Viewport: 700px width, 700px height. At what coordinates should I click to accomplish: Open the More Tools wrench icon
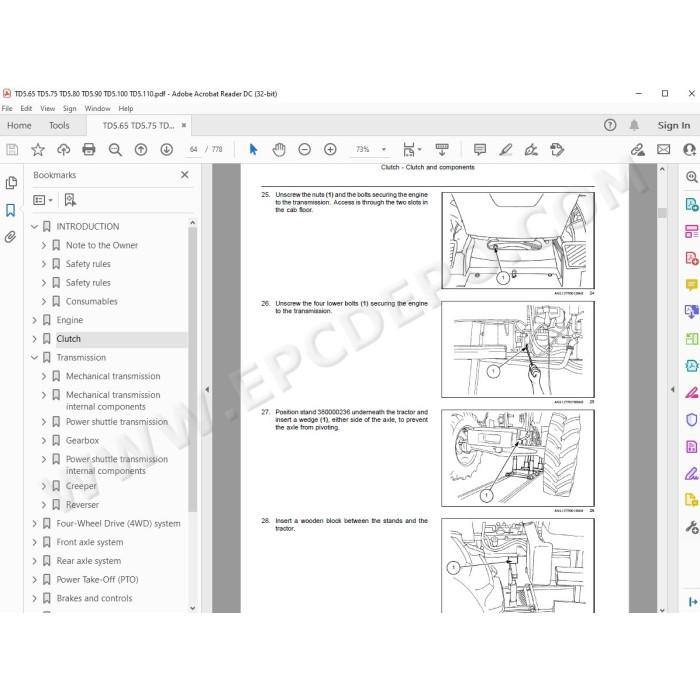(x=692, y=528)
